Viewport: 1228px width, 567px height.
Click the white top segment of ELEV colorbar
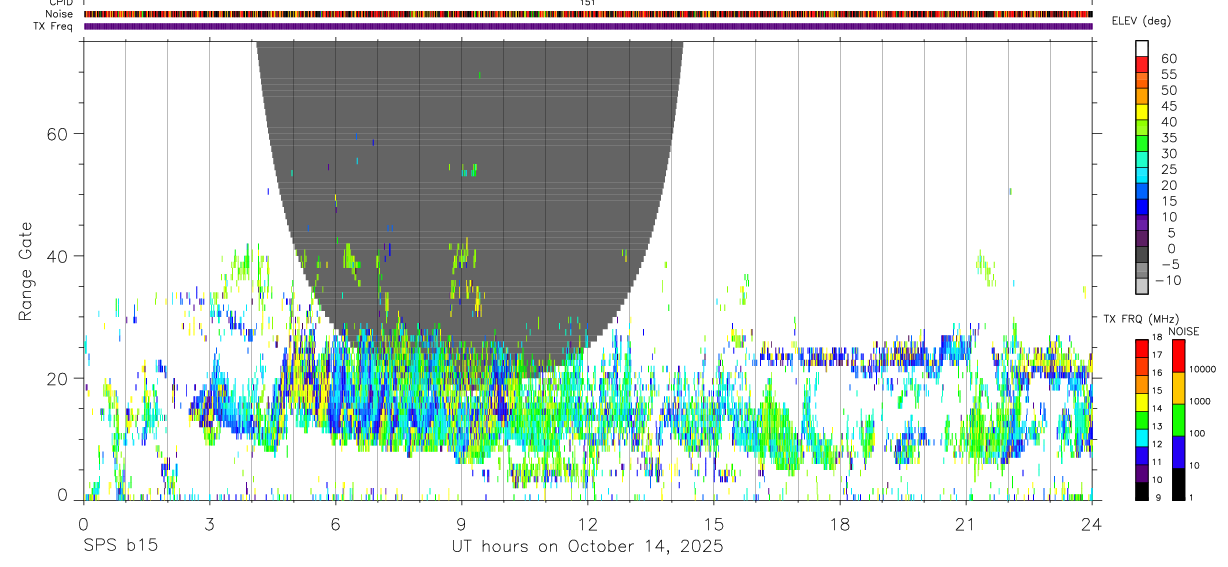[x=1142, y=48]
